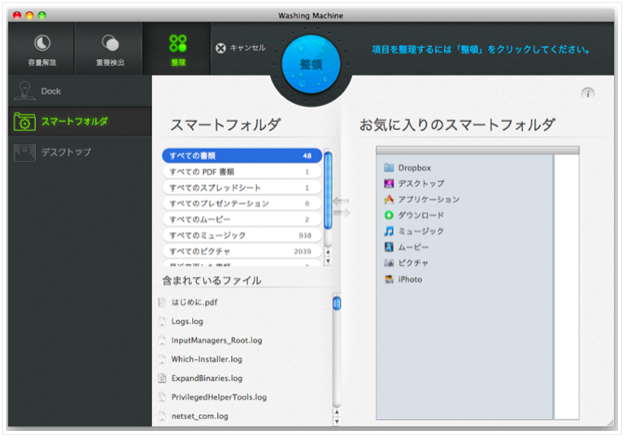Click the desktop sidebar icon

pyautogui.click(x=24, y=152)
